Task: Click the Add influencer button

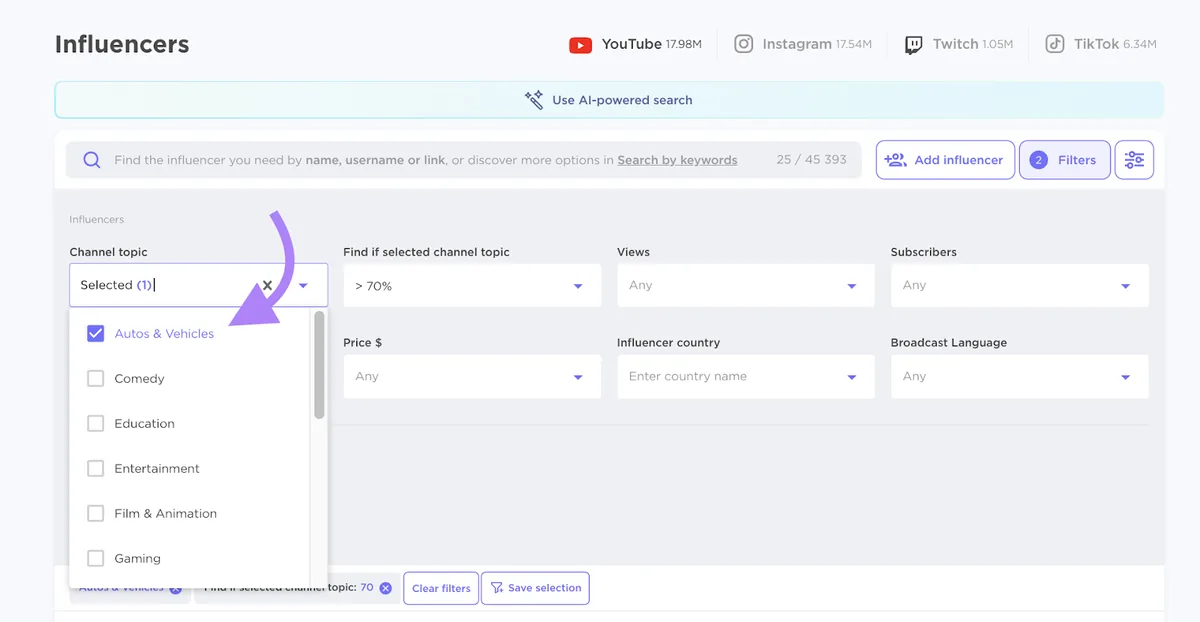Action: coord(945,160)
